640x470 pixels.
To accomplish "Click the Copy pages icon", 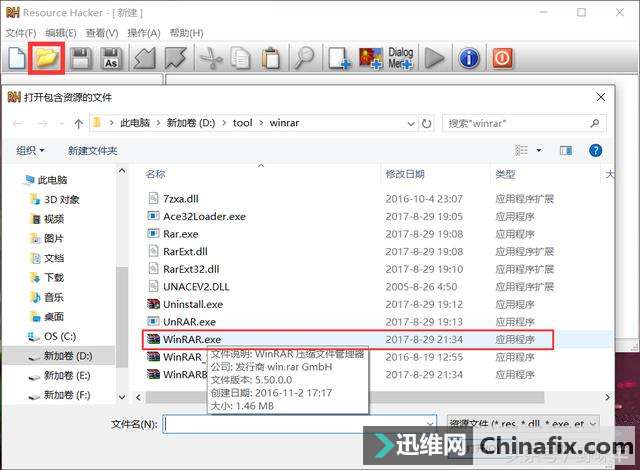I will 241,58.
